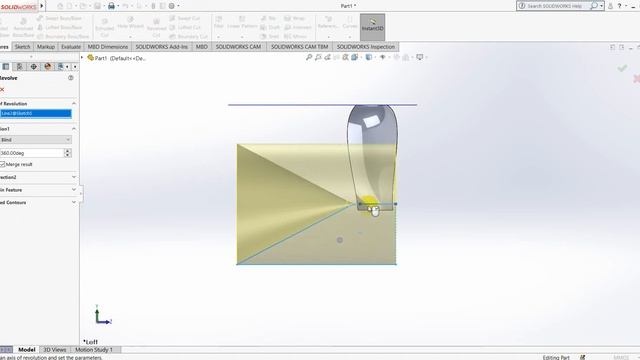
Task: Expand the Selected Contours section
Action: click(74, 202)
